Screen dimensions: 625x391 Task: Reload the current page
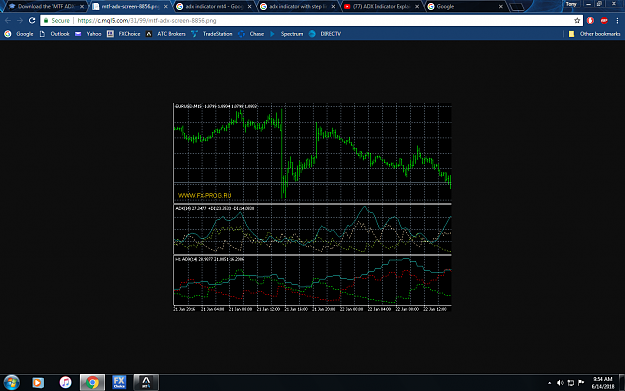[32, 20]
